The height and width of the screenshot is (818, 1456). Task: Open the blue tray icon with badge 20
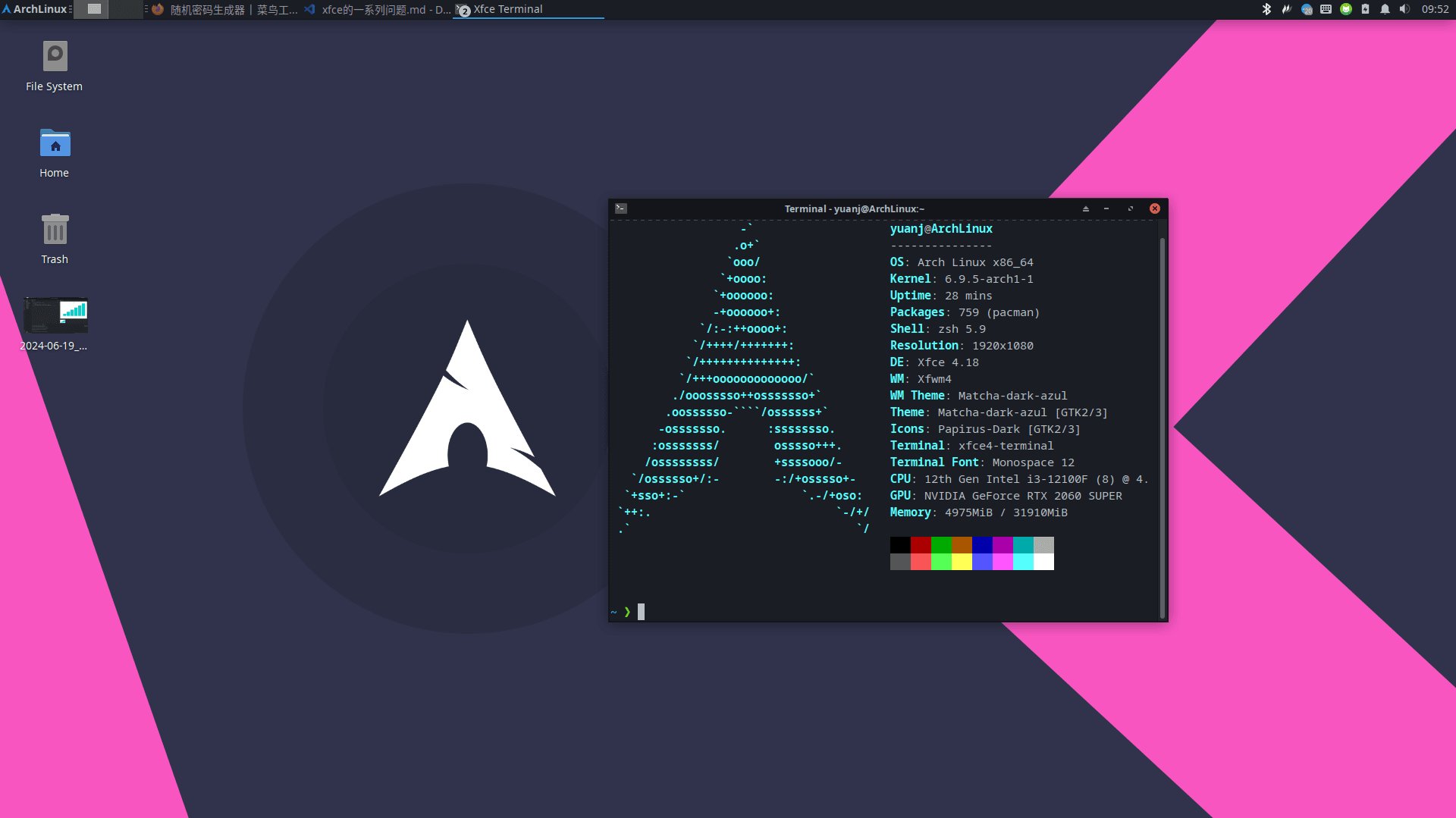(1307, 9)
